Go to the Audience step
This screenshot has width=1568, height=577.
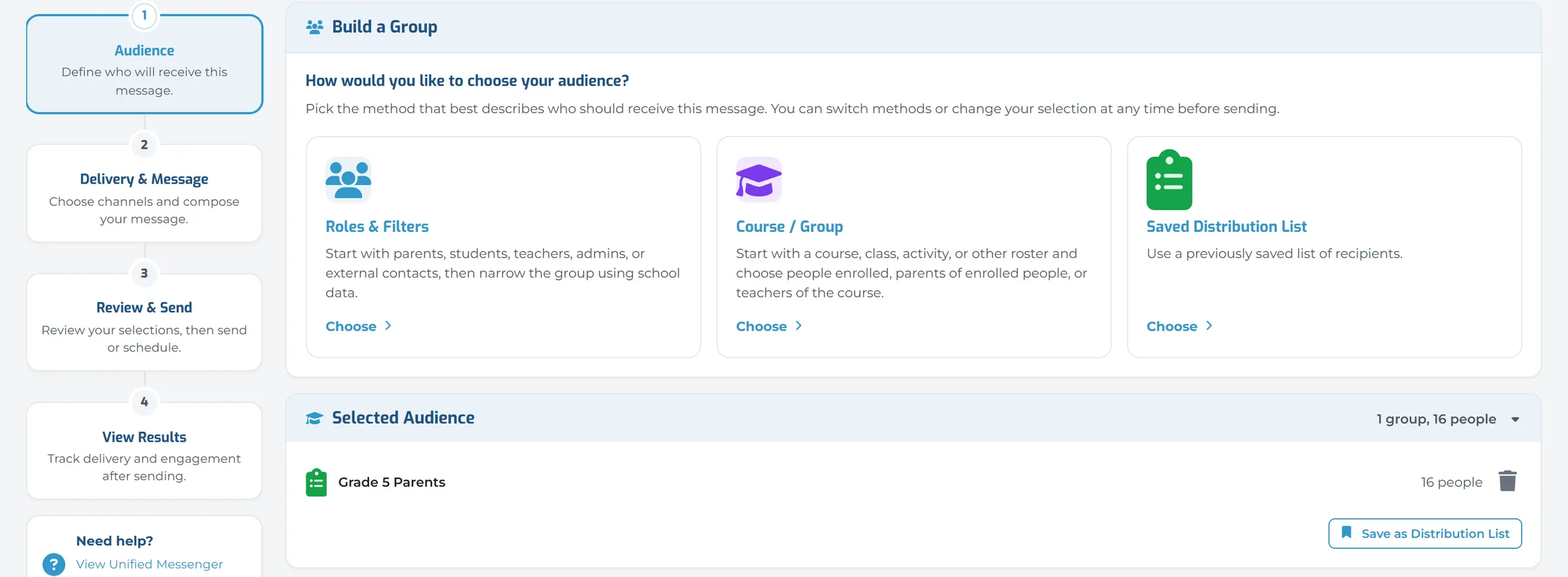click(x=144, y=64)
